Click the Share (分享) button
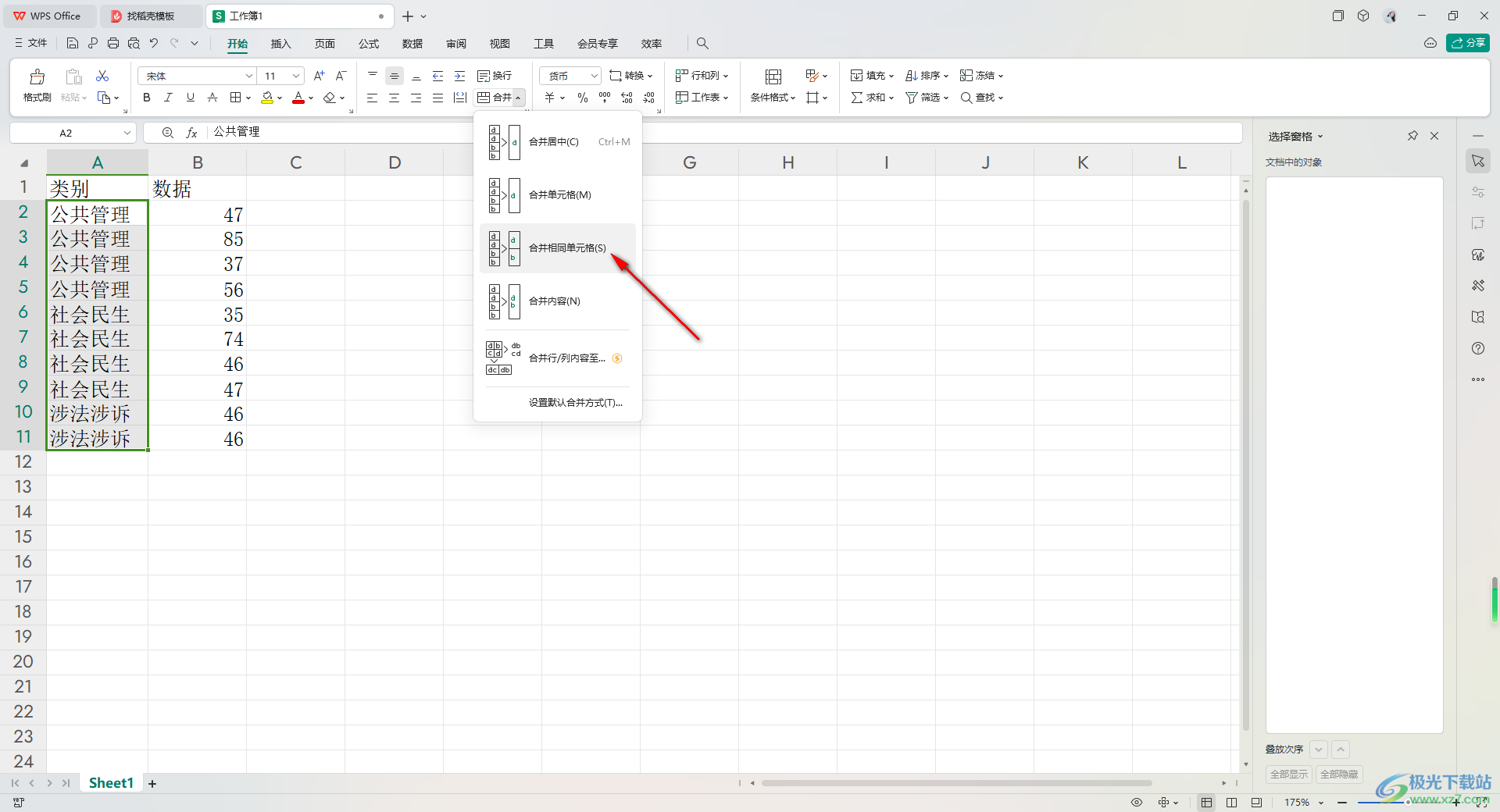The image size is (1500, 812). coord(1468,43)
